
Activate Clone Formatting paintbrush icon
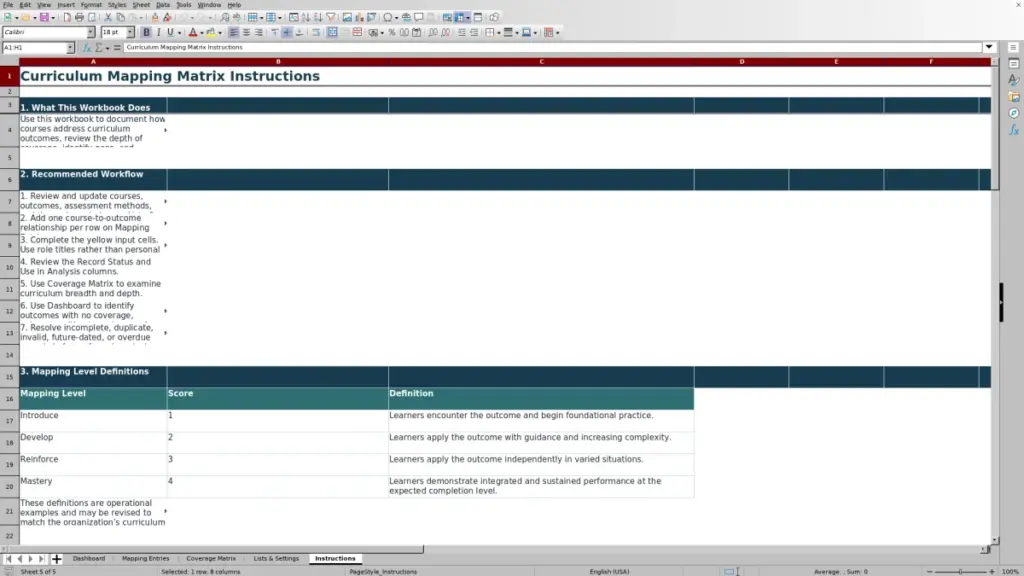coord(155,18)
